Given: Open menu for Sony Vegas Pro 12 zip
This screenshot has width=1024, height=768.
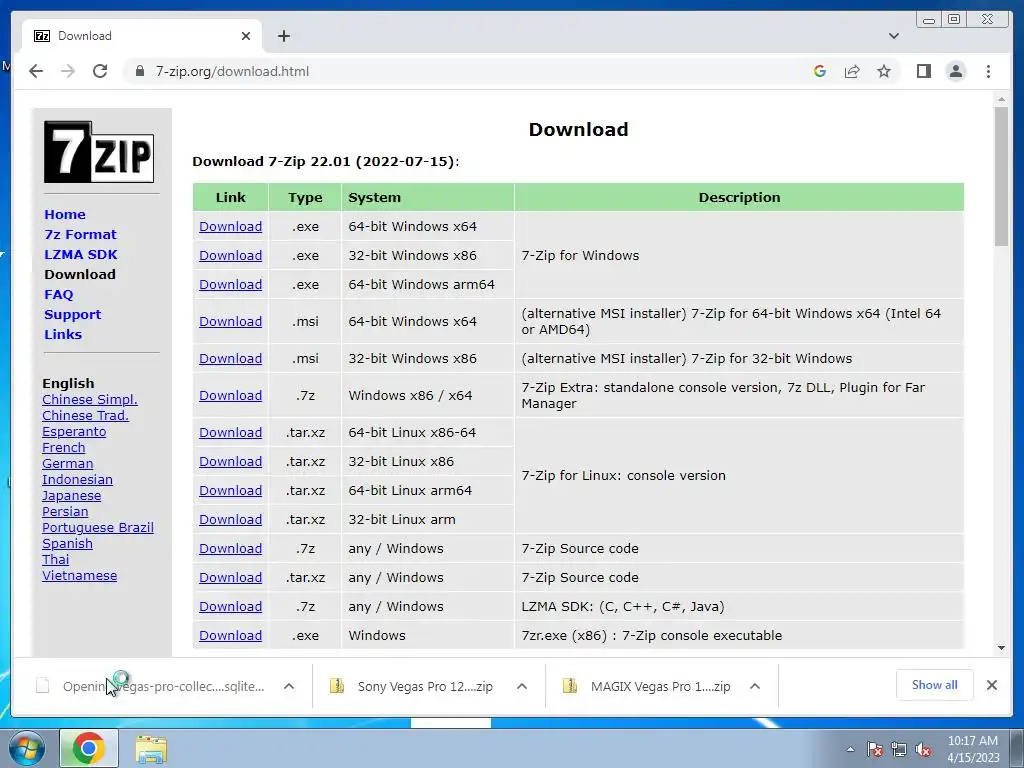Looking at the screenshot, I should point(522,686).
